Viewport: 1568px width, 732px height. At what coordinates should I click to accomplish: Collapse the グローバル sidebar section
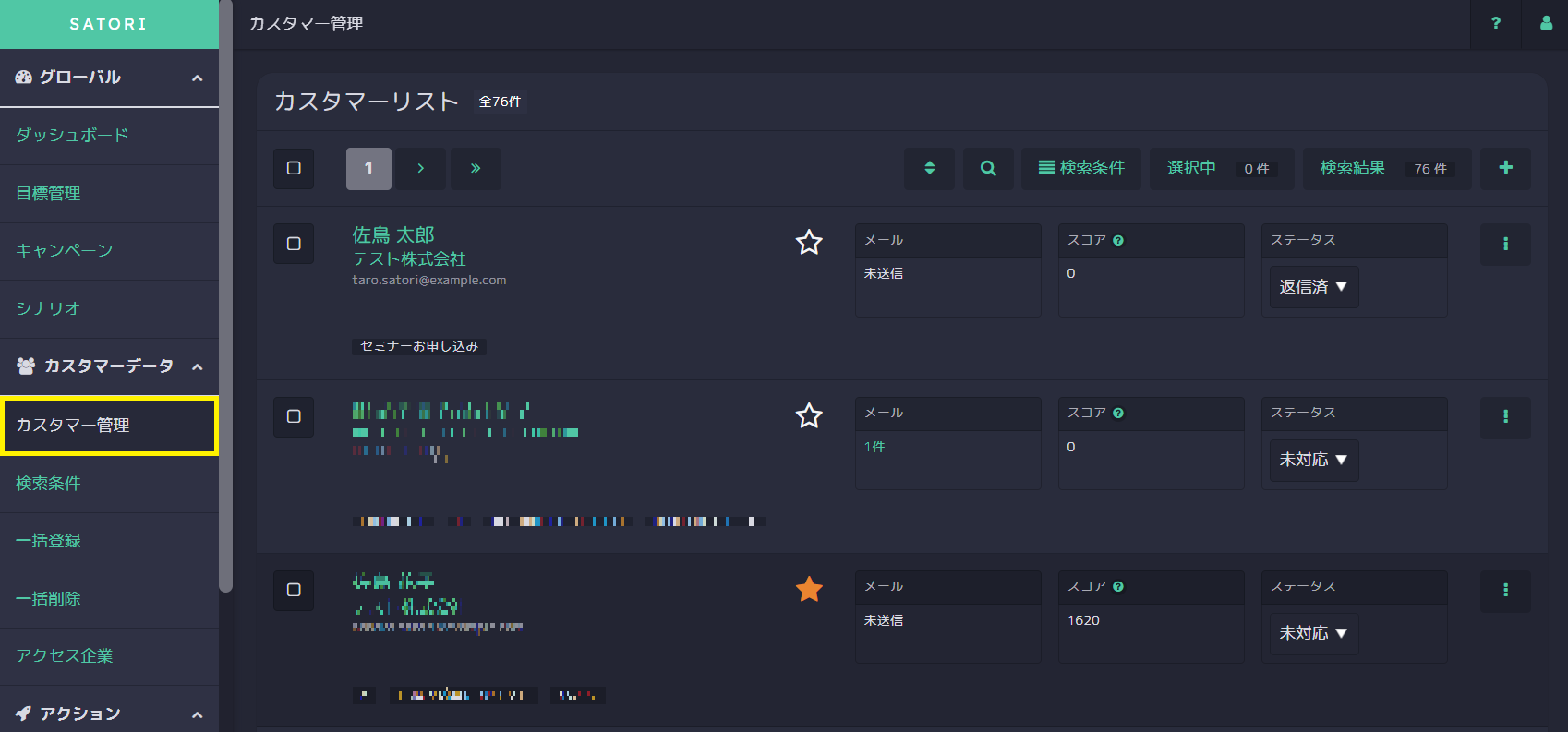click(197, 78)
